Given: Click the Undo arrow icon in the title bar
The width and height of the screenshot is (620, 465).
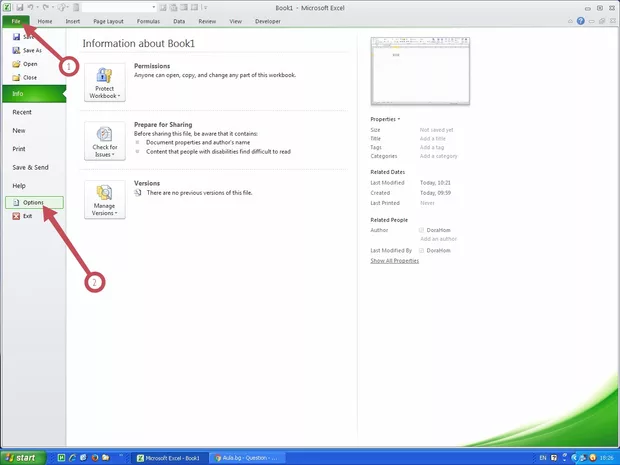Looking at the screenshot, I should (30, 7).
